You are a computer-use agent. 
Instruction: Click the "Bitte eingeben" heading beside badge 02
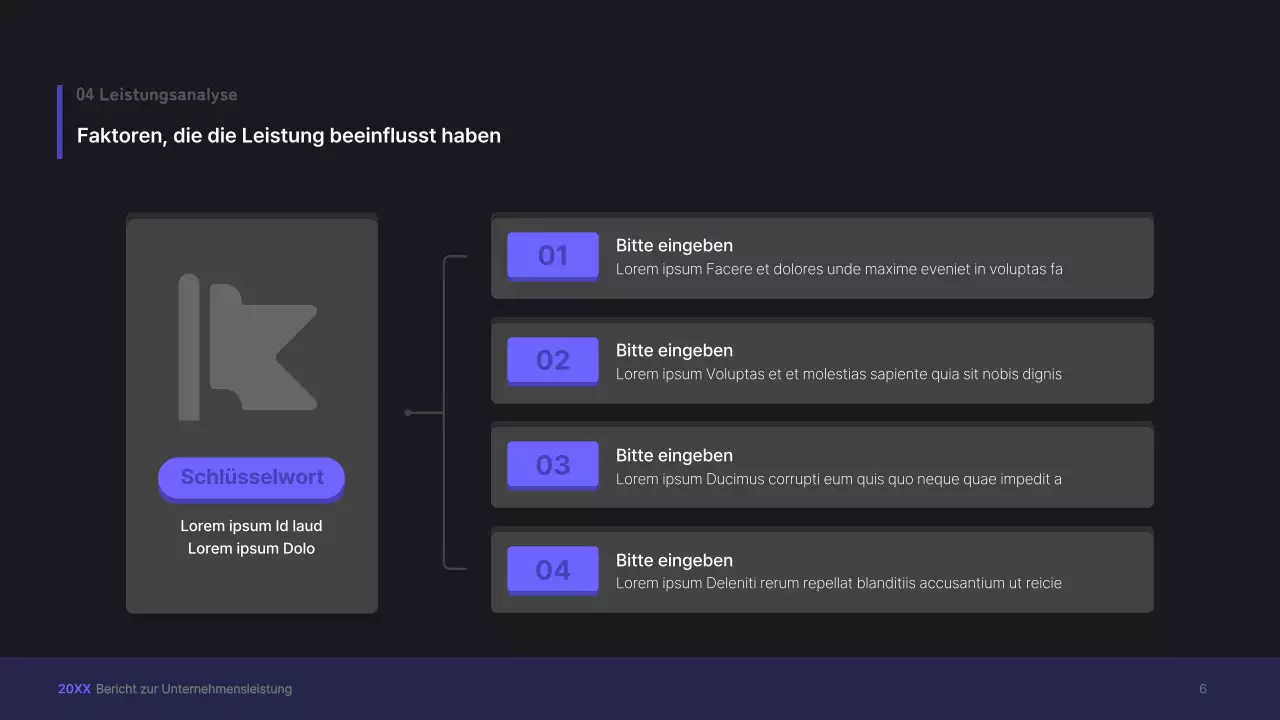click(x=674, y=351)
